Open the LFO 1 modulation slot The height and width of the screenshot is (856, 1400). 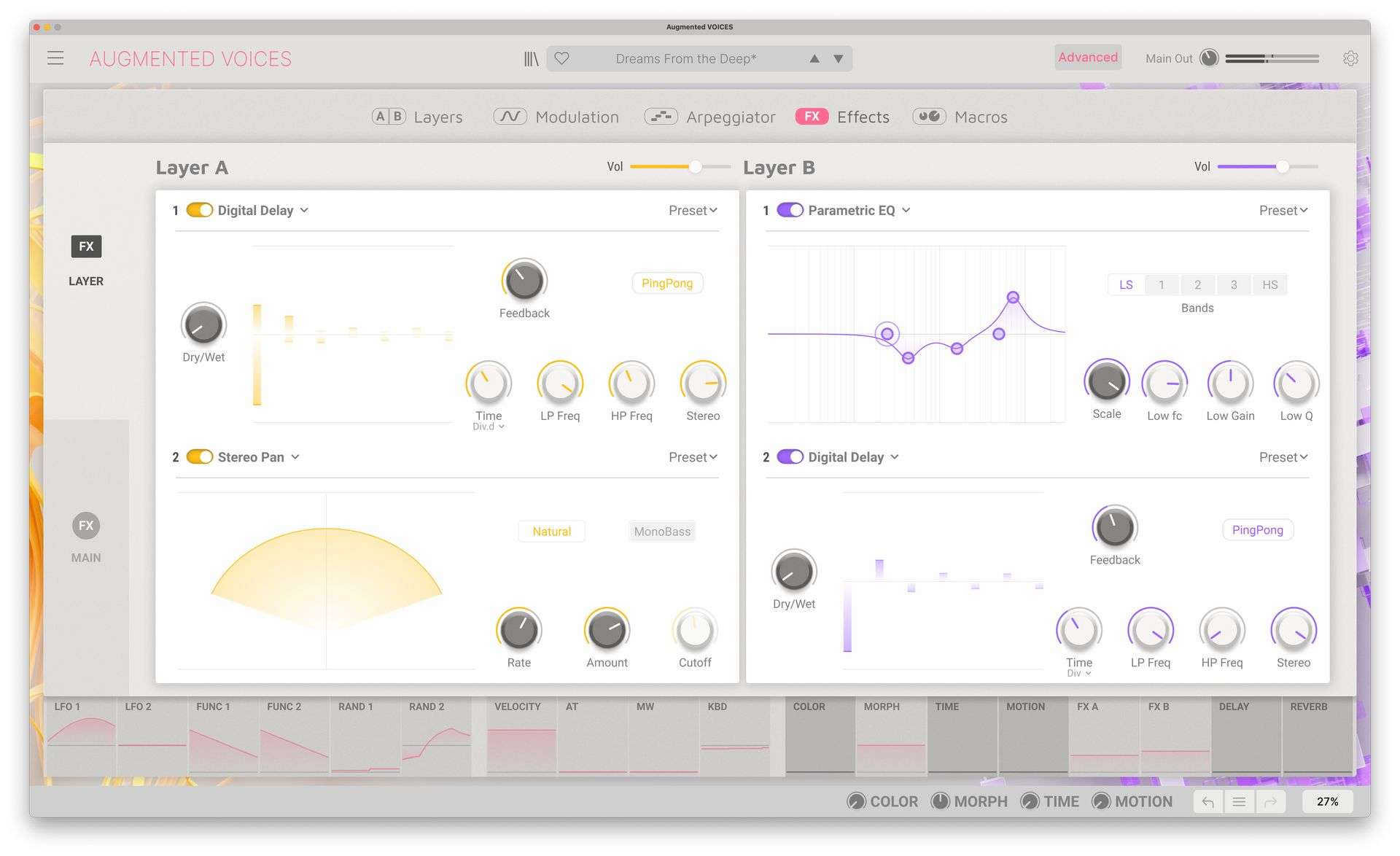pyautogui.click(x=80, y=736)
